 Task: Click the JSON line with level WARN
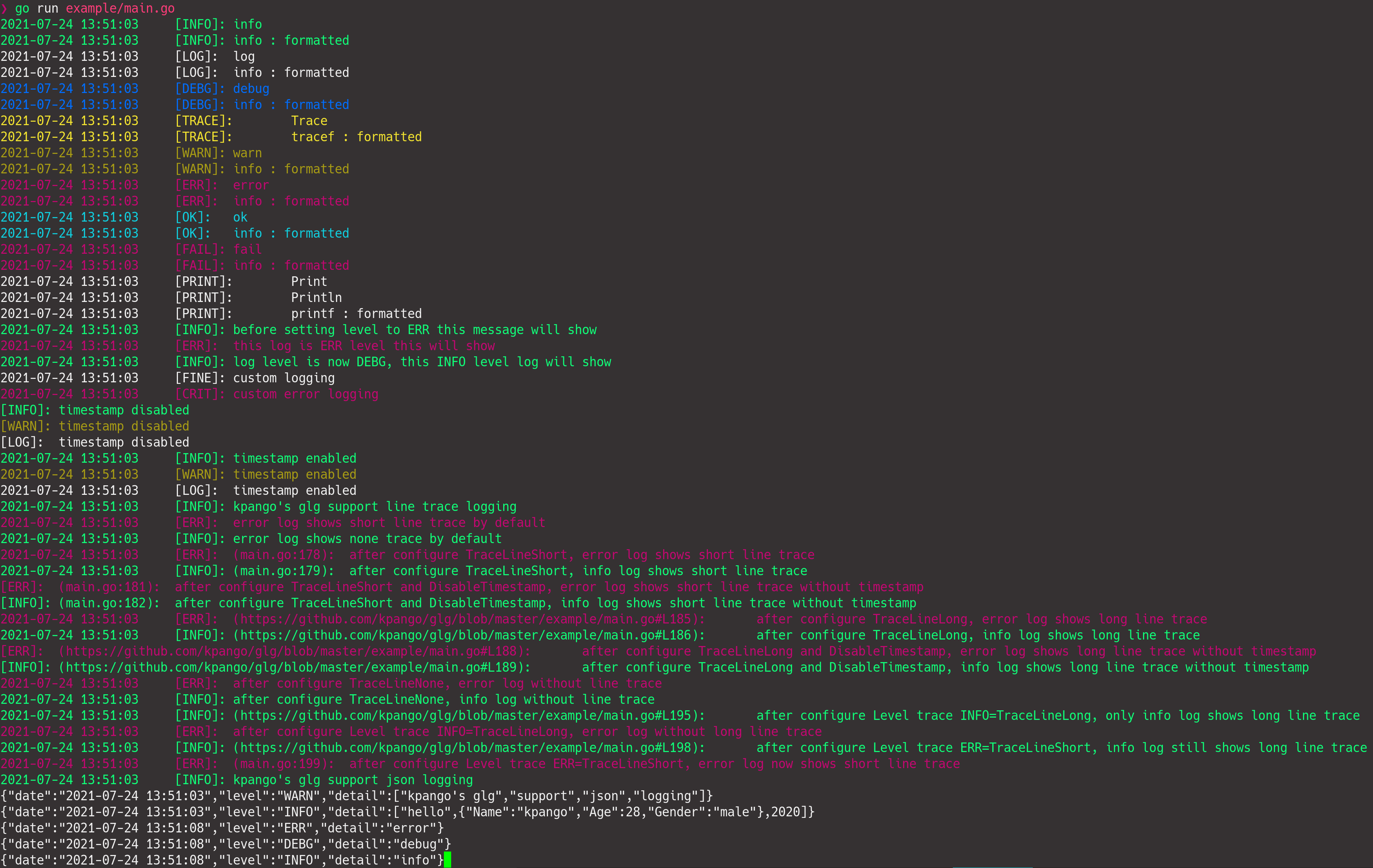356,796
